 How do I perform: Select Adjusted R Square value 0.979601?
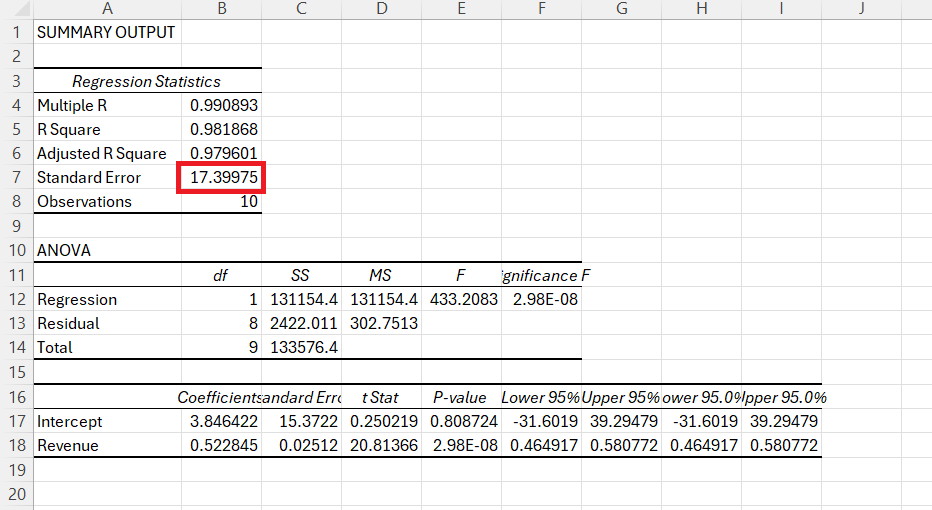pos(221,153)
